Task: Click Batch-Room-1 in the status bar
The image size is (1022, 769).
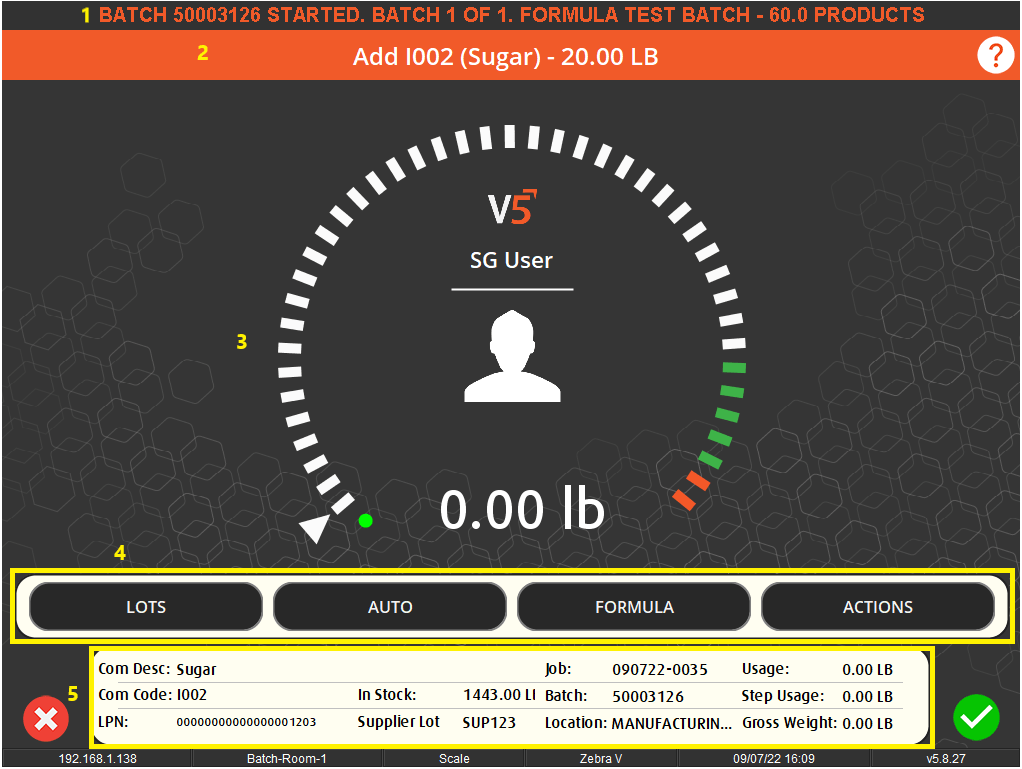Action: pos(286,759)
